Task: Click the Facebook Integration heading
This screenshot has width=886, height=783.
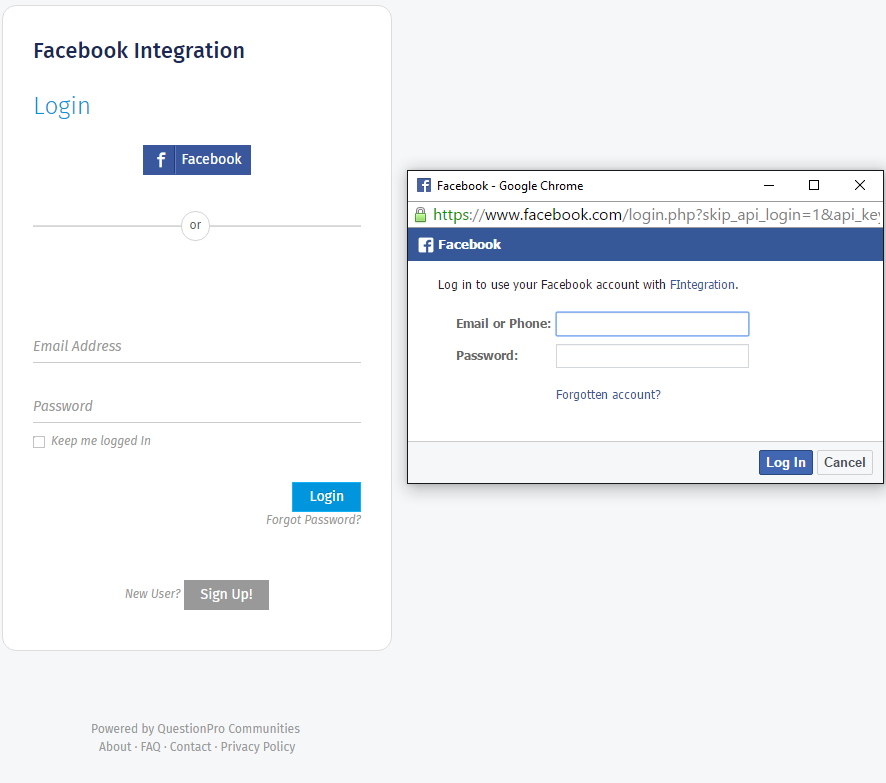Action: [139, 51]
